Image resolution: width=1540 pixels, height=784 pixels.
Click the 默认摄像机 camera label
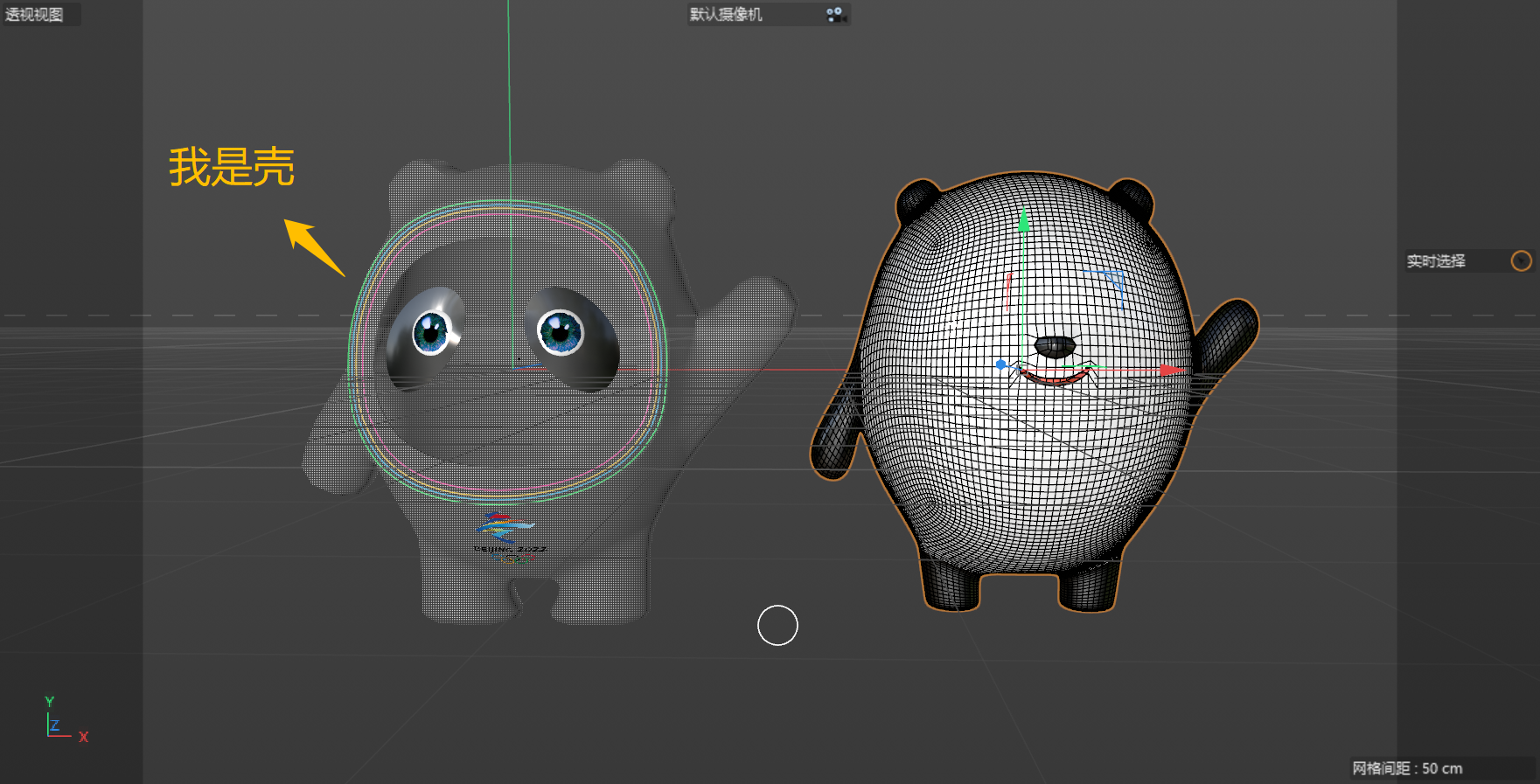(726, 14)
